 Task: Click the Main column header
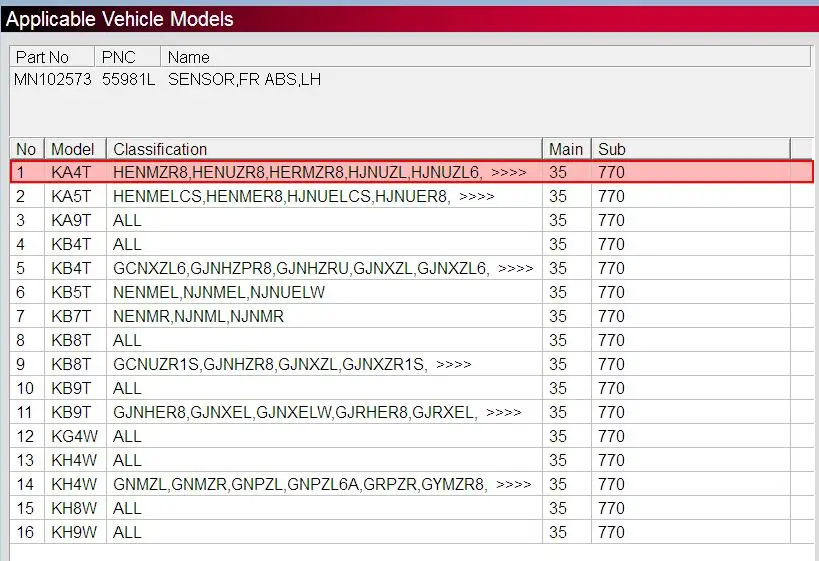567,149
